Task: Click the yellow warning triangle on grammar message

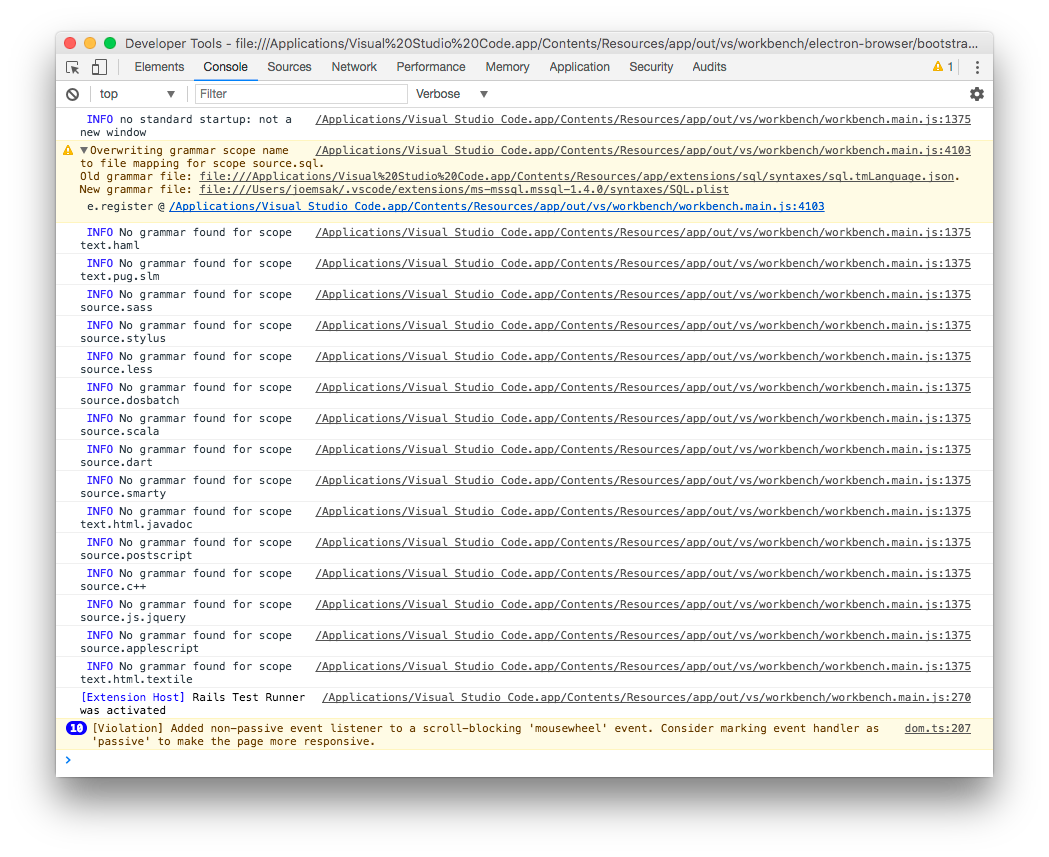Action: pyautogui.click(x=68, y=149)
